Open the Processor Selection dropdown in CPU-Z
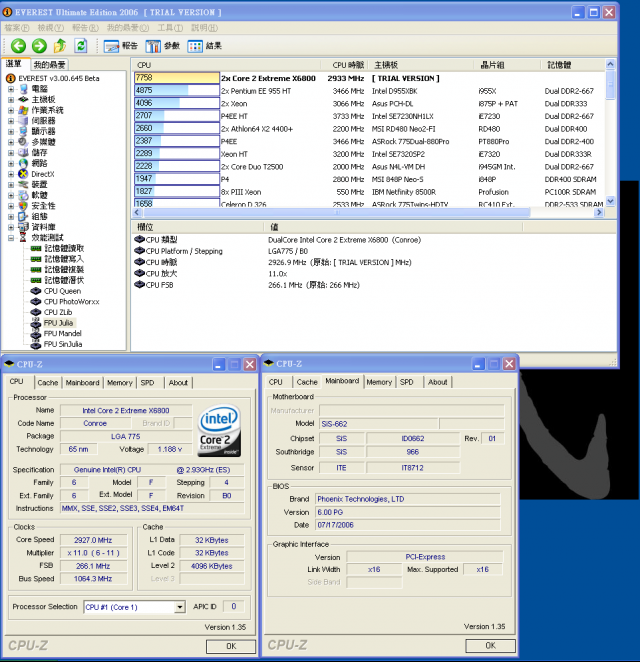 click(x=180, y=607)
